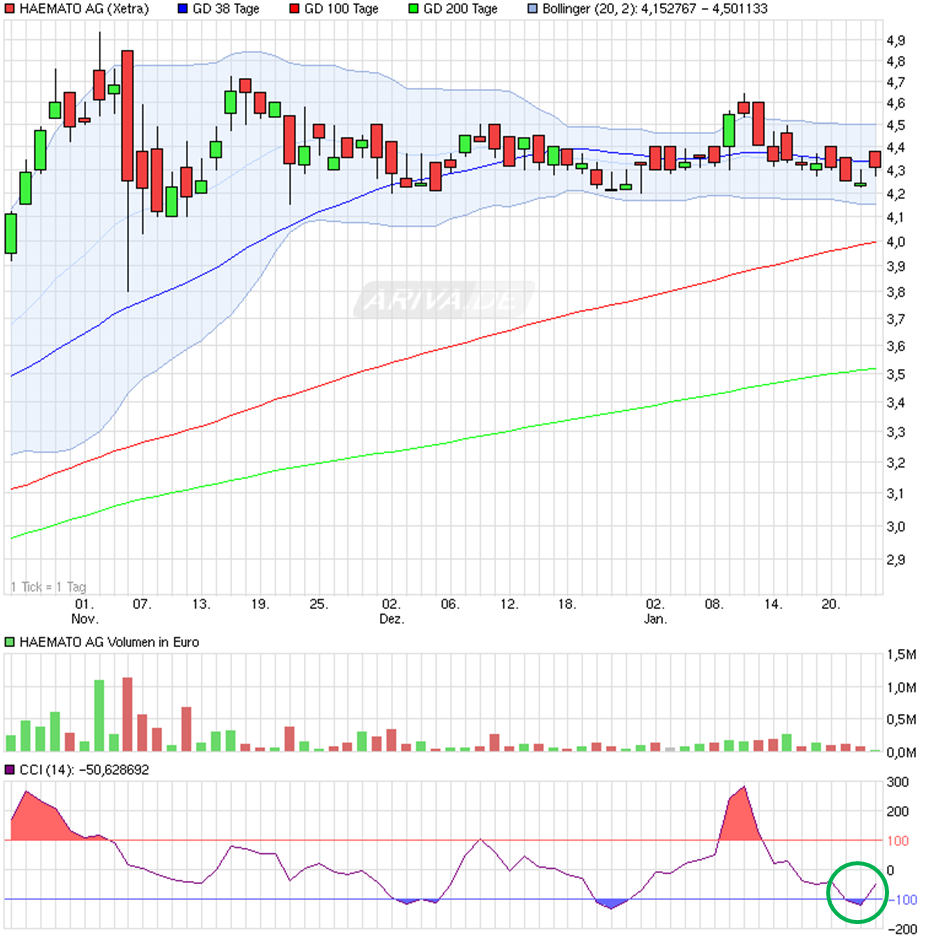The image size is (935, 940).
Task: Click the '13.' date axis label
Action: click(201, 604)
